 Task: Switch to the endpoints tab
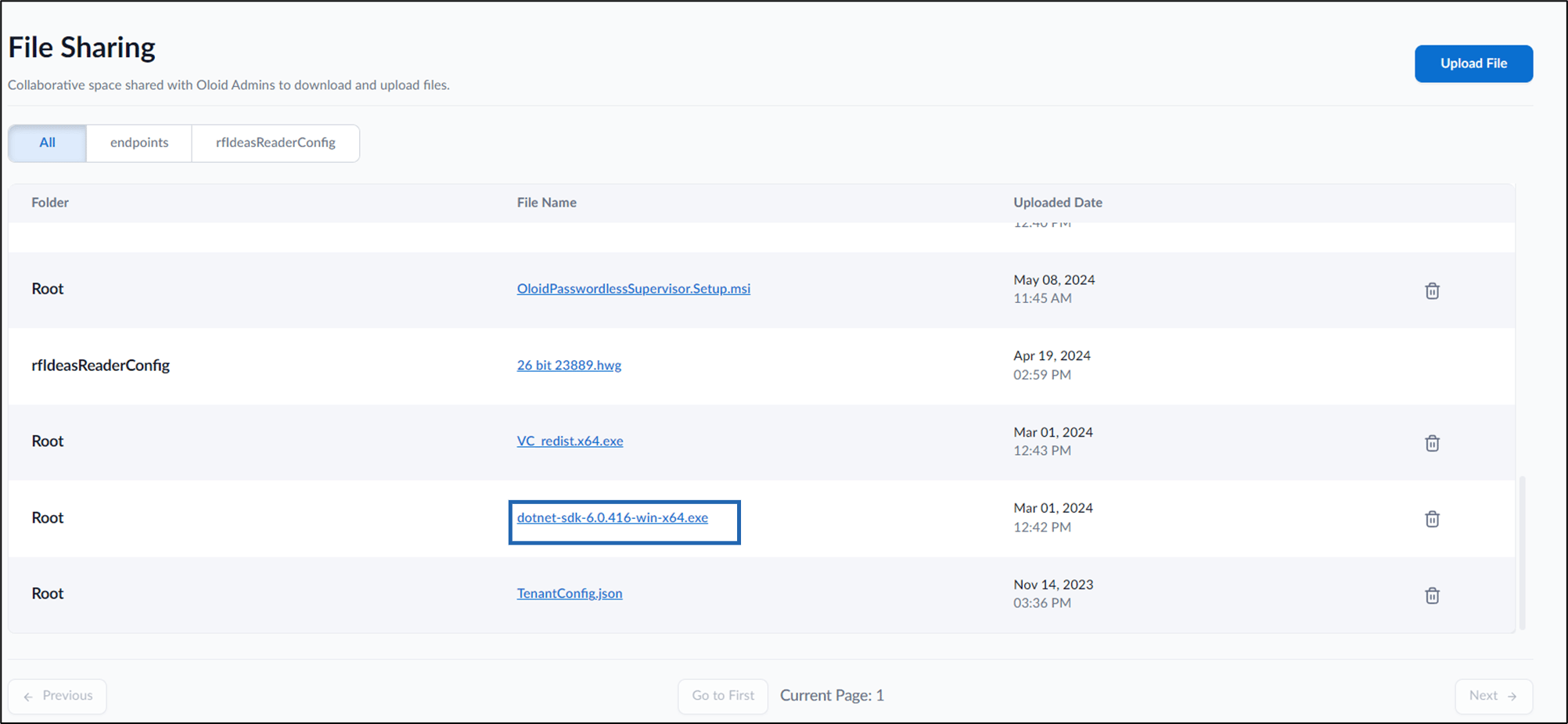139,143
